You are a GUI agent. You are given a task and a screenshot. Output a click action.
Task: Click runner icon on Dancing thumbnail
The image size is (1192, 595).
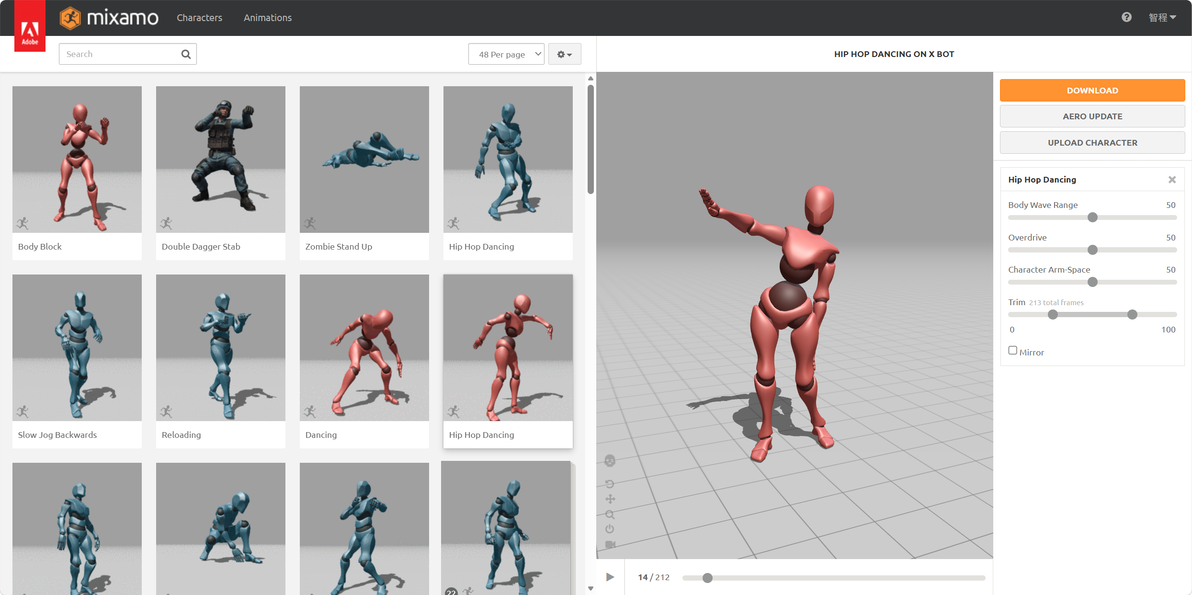309,412
